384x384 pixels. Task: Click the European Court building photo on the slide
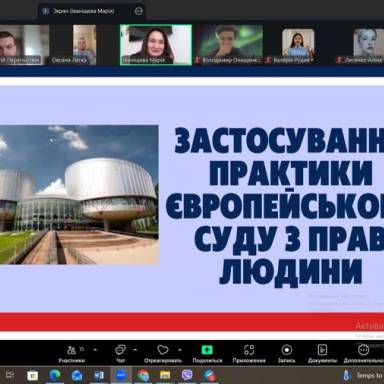pyautogui.click(x=79, y=195)
